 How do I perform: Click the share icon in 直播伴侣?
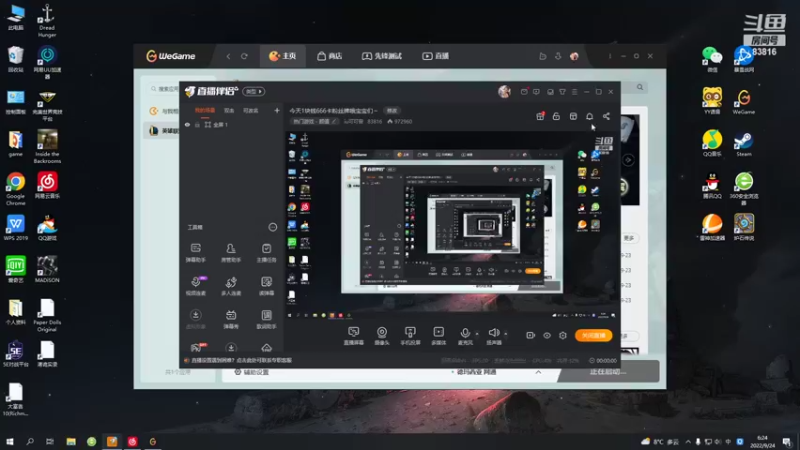click(x=606, y=116)
